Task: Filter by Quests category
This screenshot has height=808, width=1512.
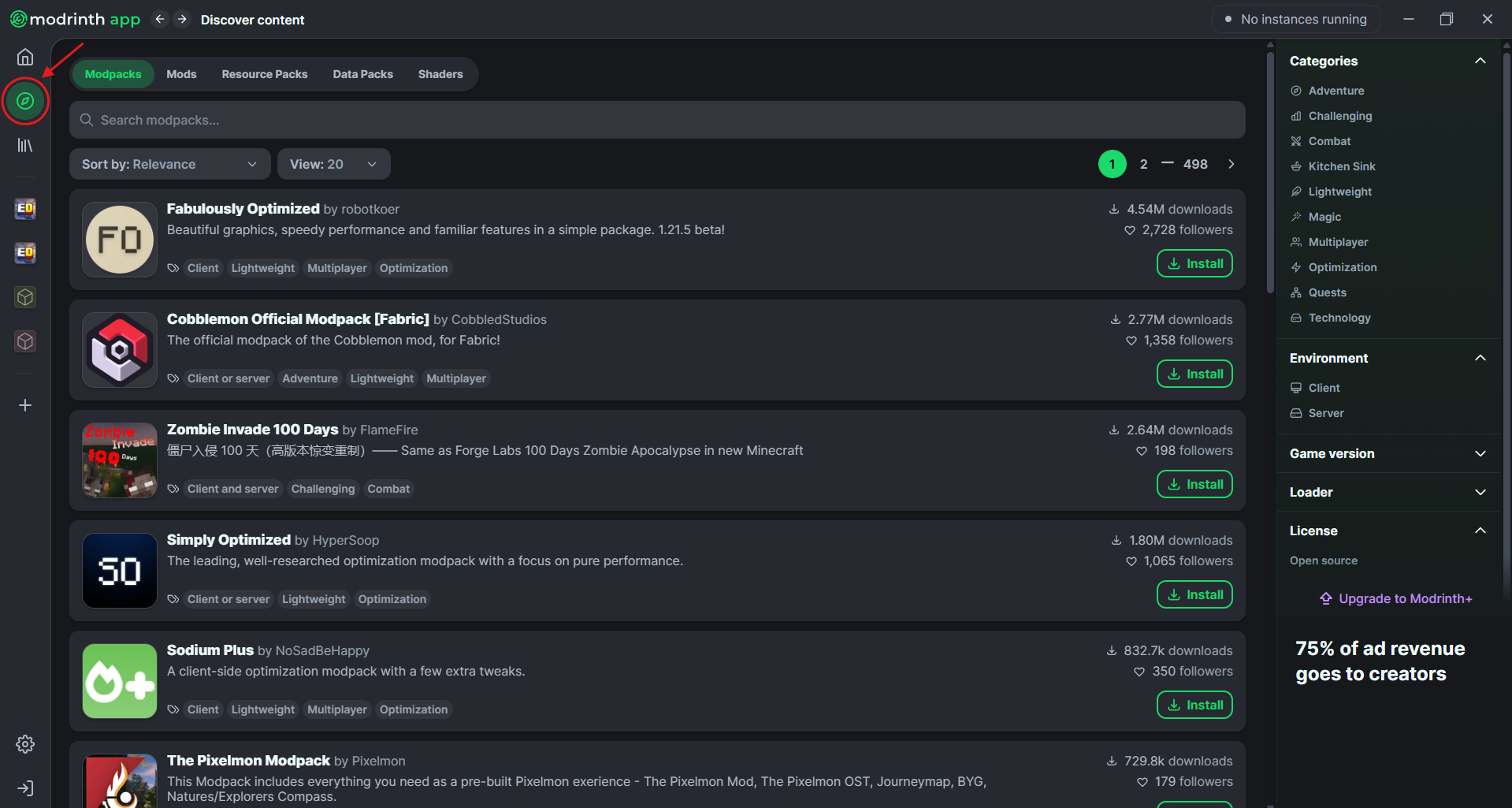Action: pos(1318,292)
